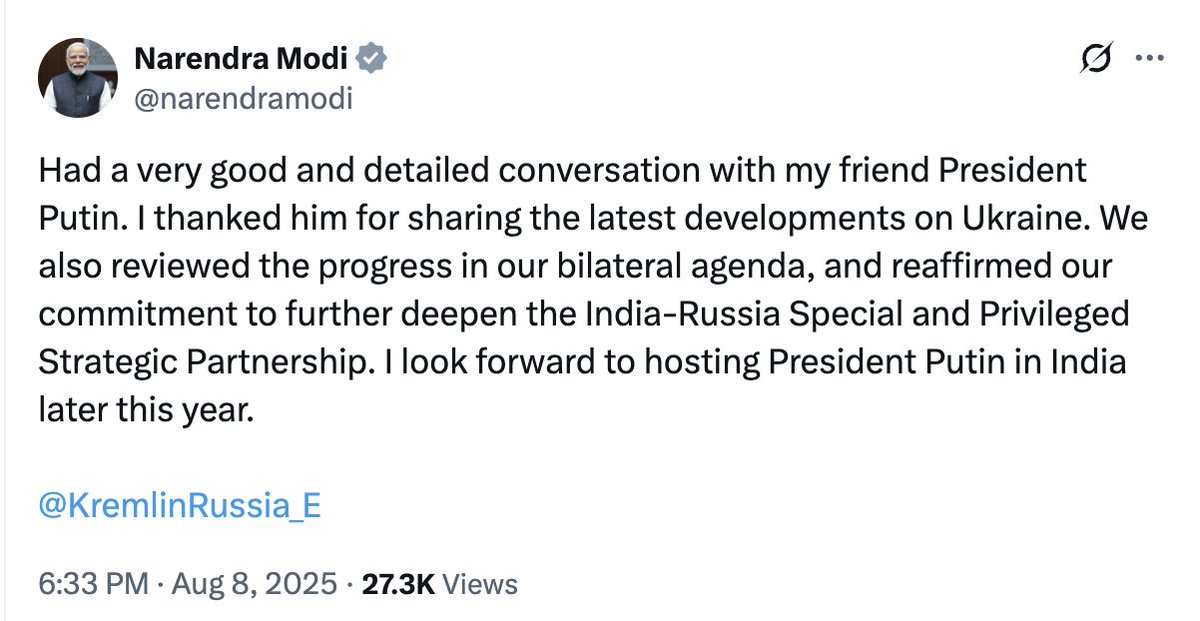Click the Grok slashed-circle icon
Image resolution: width=1200 pixels, height=621 pixels.
1095,60
